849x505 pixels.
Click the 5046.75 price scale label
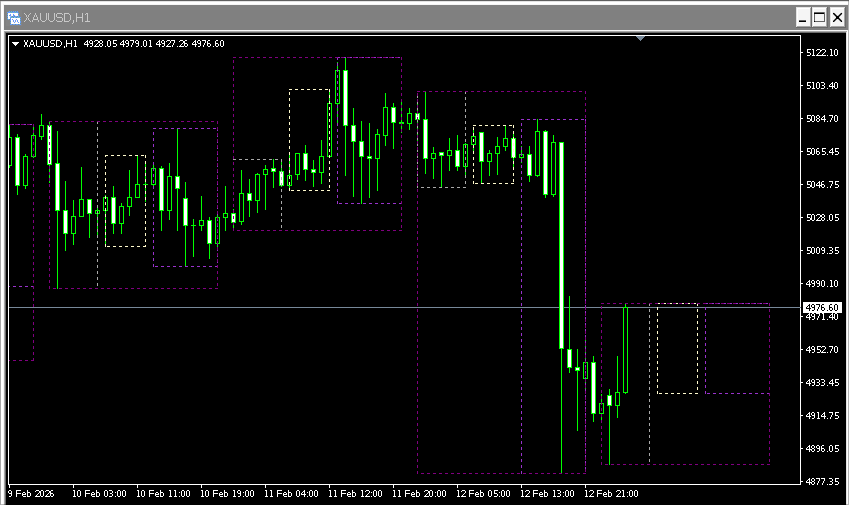coord(822,185)
